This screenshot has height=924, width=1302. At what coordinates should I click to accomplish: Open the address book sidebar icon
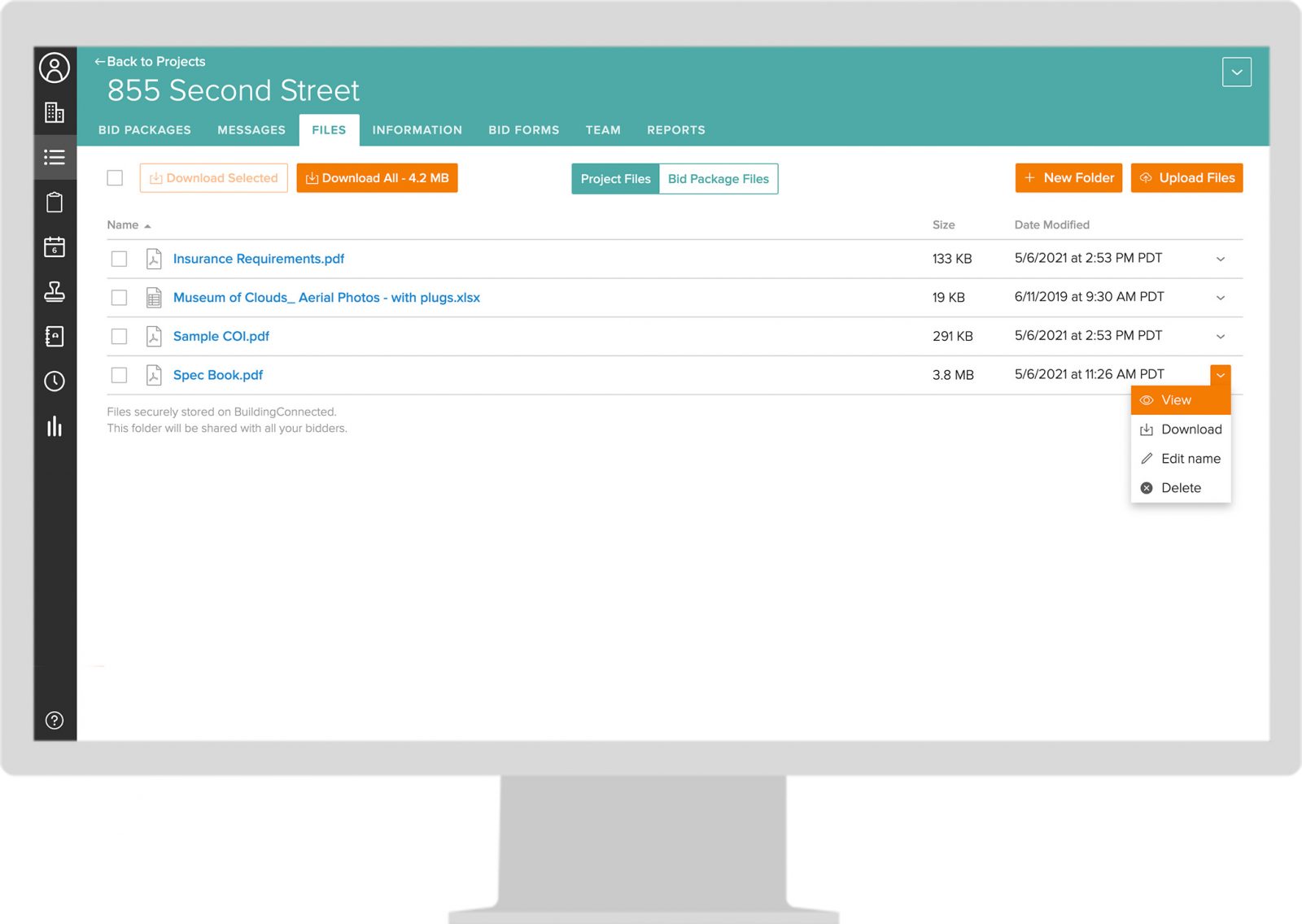[x=55, y=336]
